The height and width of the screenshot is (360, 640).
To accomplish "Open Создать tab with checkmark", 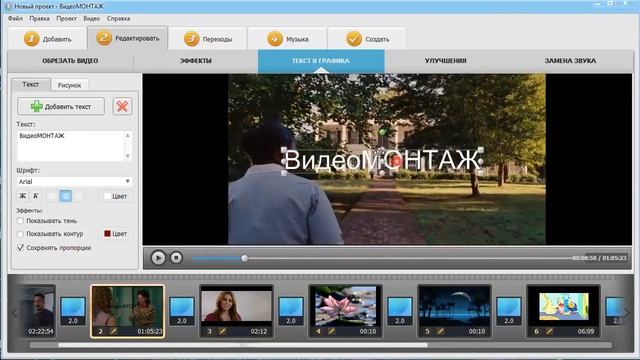I will click(x=367, y=39).
